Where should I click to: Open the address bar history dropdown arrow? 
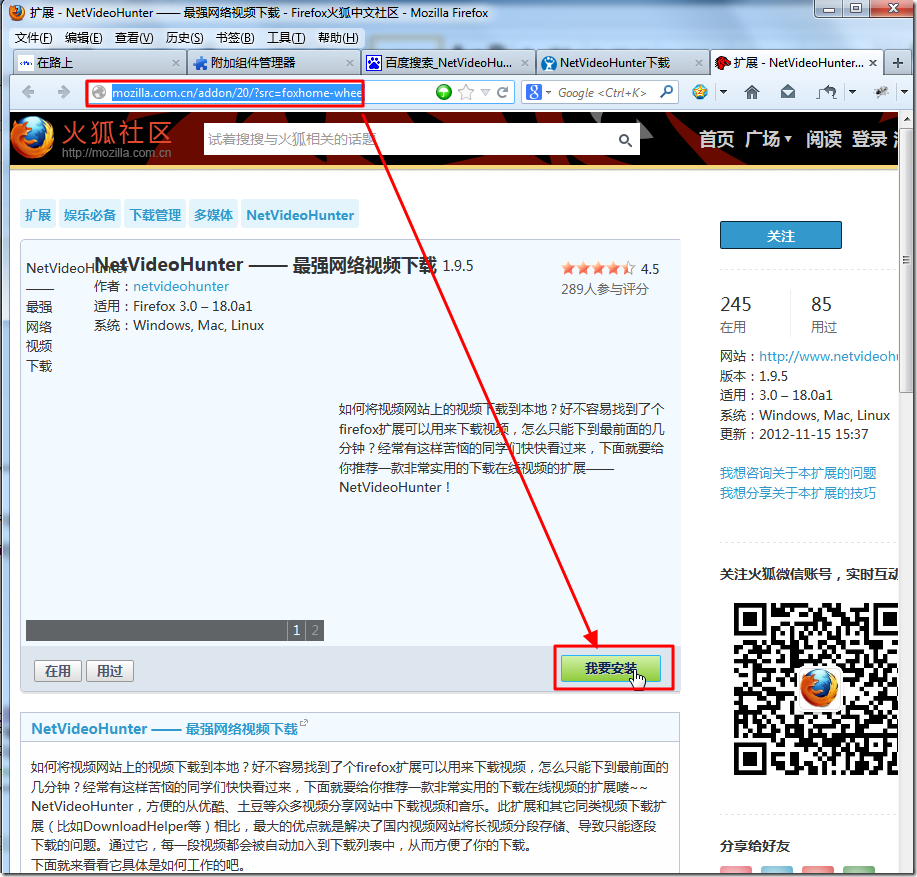pos(485,92)
